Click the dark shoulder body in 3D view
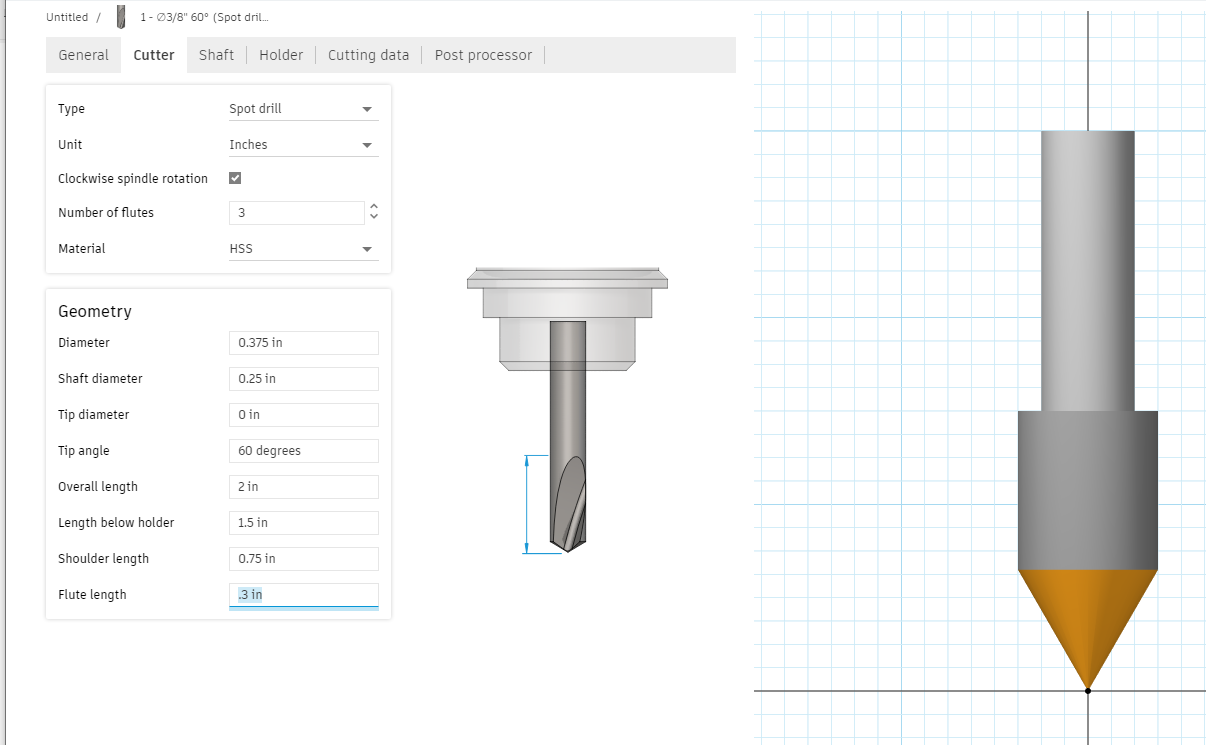Image resolution: width=1206 pixels, height=745 pixels. pyautogui.click(x=1087, y=490)
